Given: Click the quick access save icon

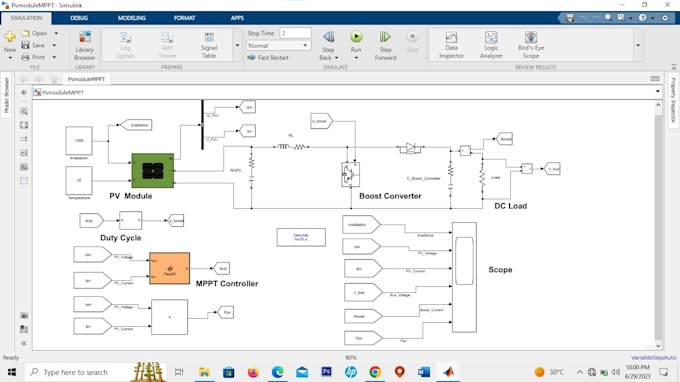Looking at the screenshot, I should coord(570,18).
